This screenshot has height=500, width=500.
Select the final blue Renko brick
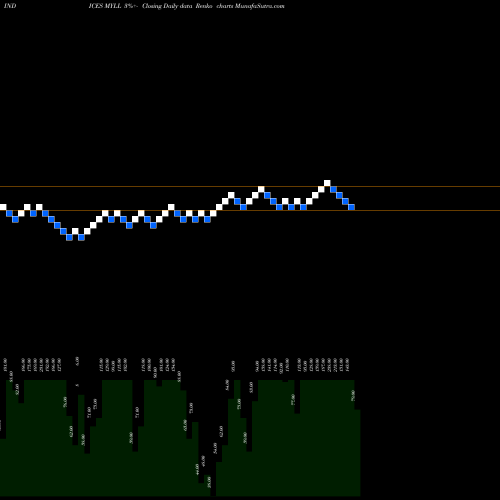351,207
